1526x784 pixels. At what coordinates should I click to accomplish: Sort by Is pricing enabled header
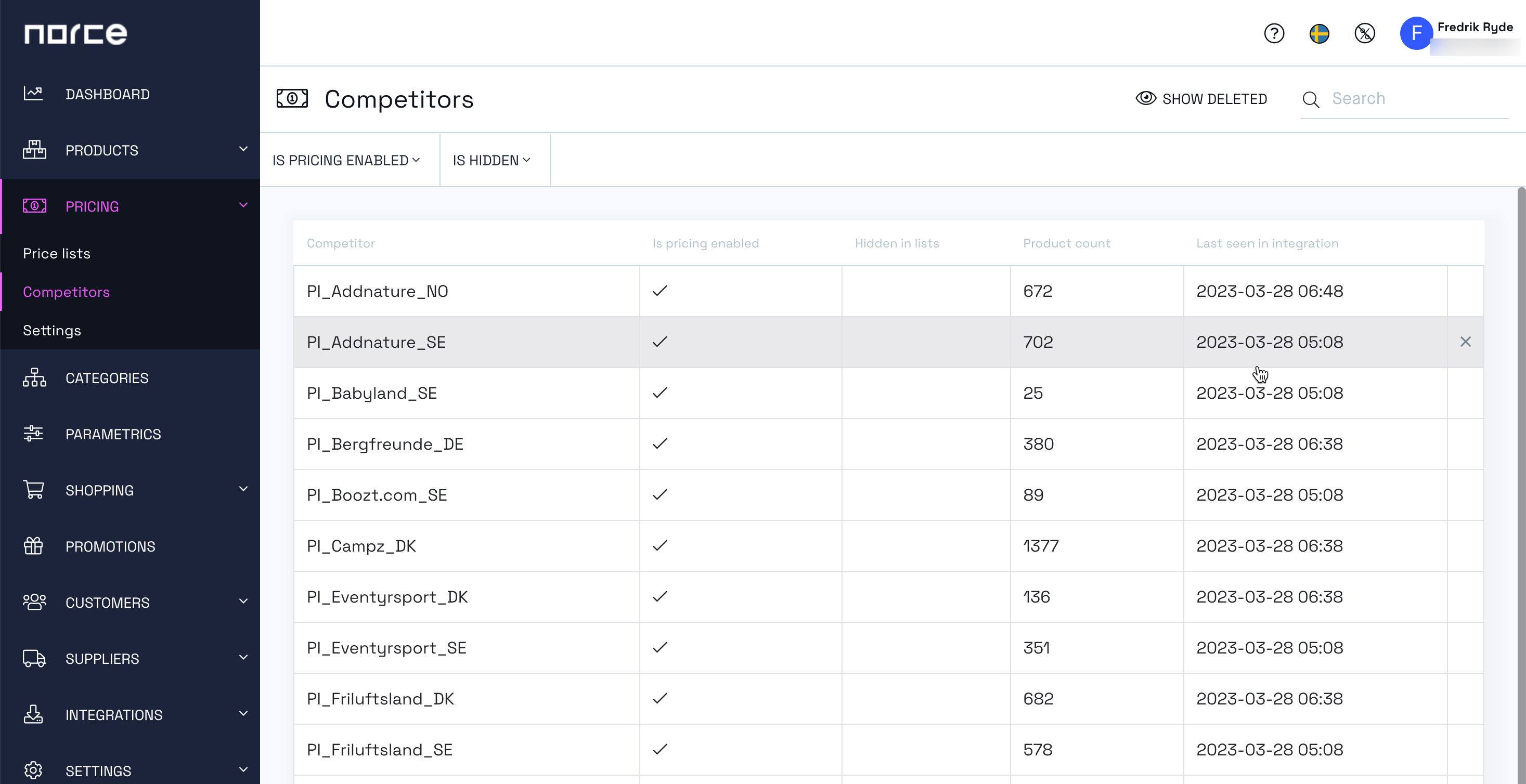[705, 243]
